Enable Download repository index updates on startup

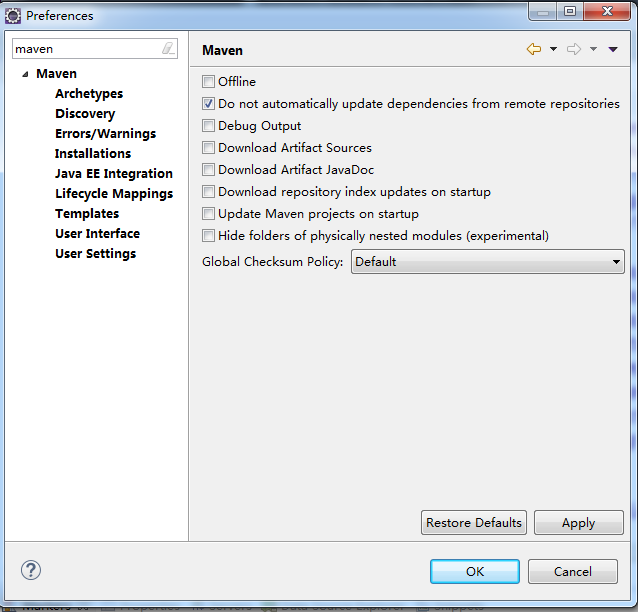(208, 191)
